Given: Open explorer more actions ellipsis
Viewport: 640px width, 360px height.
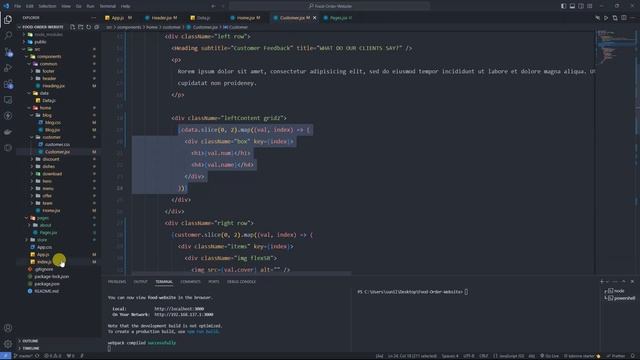Looking at the screenshot, I should tap(93, 18).
